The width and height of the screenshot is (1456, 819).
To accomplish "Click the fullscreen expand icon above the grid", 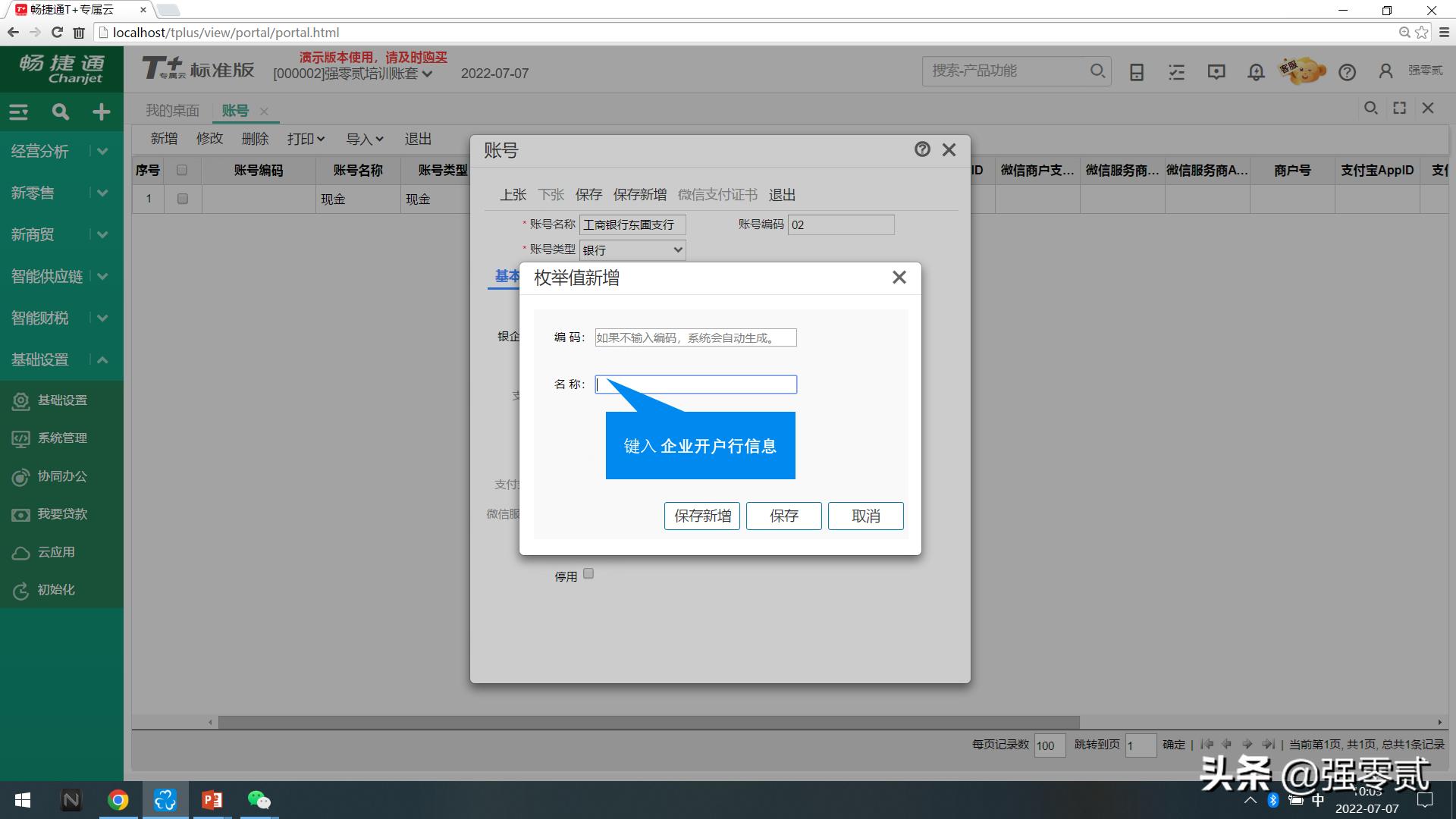I will (x=1399, y=108).
